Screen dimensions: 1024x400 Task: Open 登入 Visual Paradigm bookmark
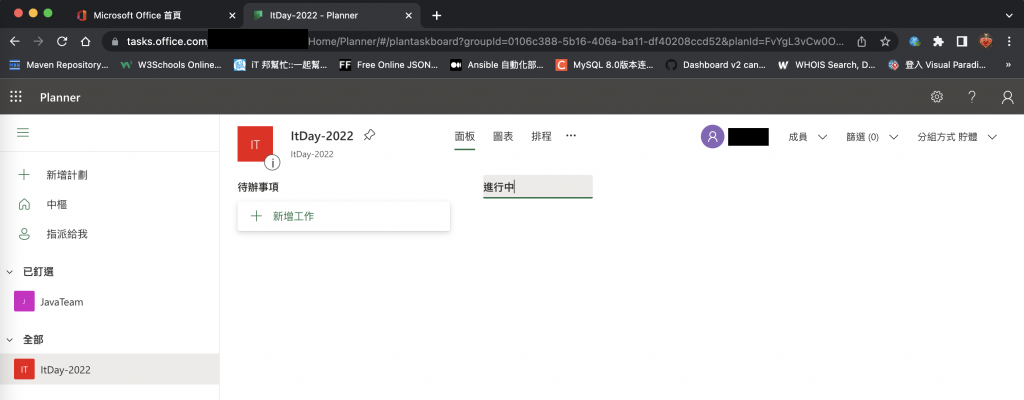(x=936, y=65)
